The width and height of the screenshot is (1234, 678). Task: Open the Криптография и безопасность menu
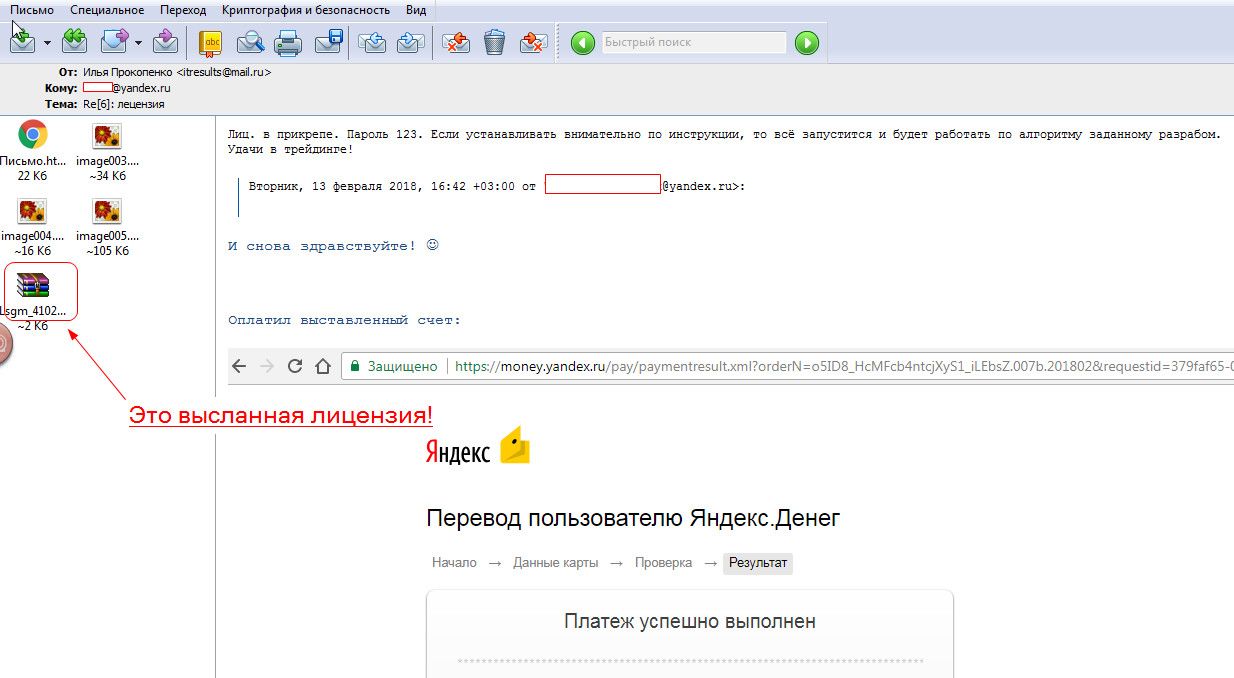(x=306, y=10)
